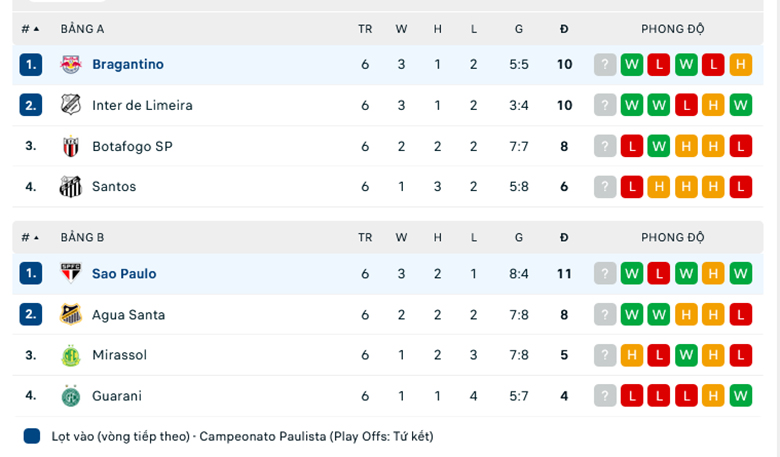Select the Bảng B goals (G) column header

coord(518,238)
